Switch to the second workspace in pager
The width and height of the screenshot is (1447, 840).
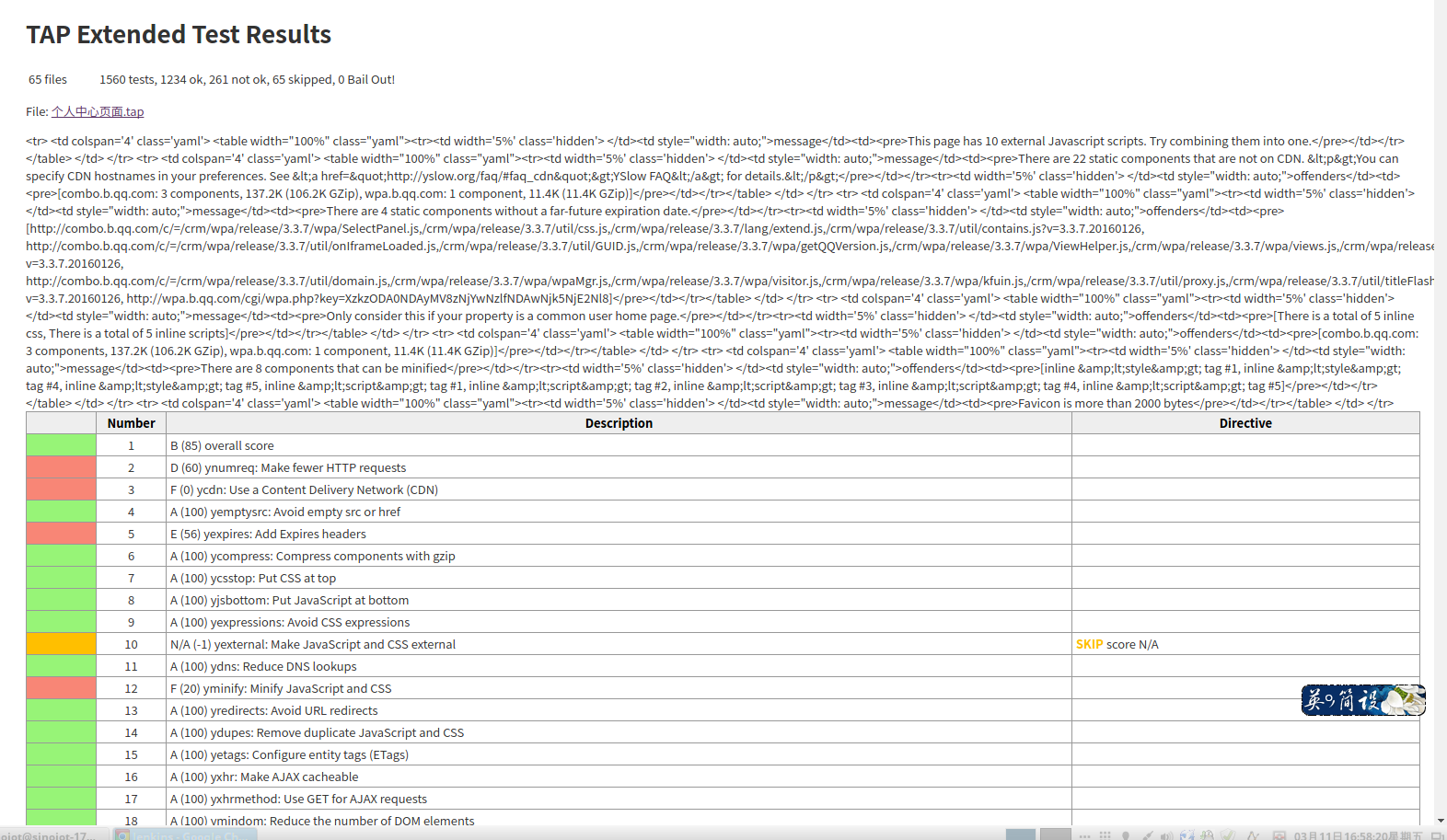click(1055, 834)
